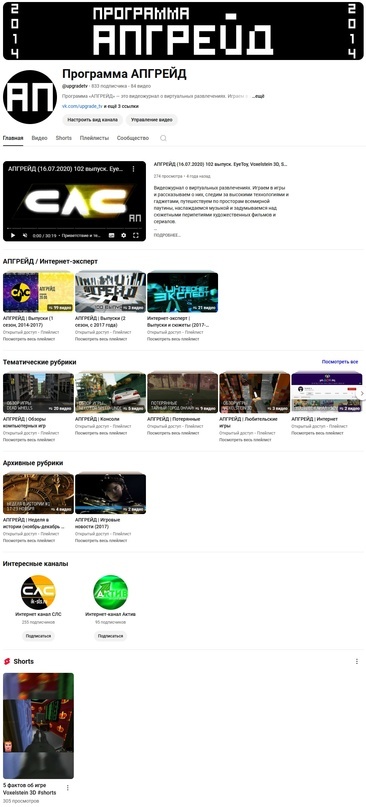Click title 5 фактов об игре Voxelstein 3D

(30, 790)
